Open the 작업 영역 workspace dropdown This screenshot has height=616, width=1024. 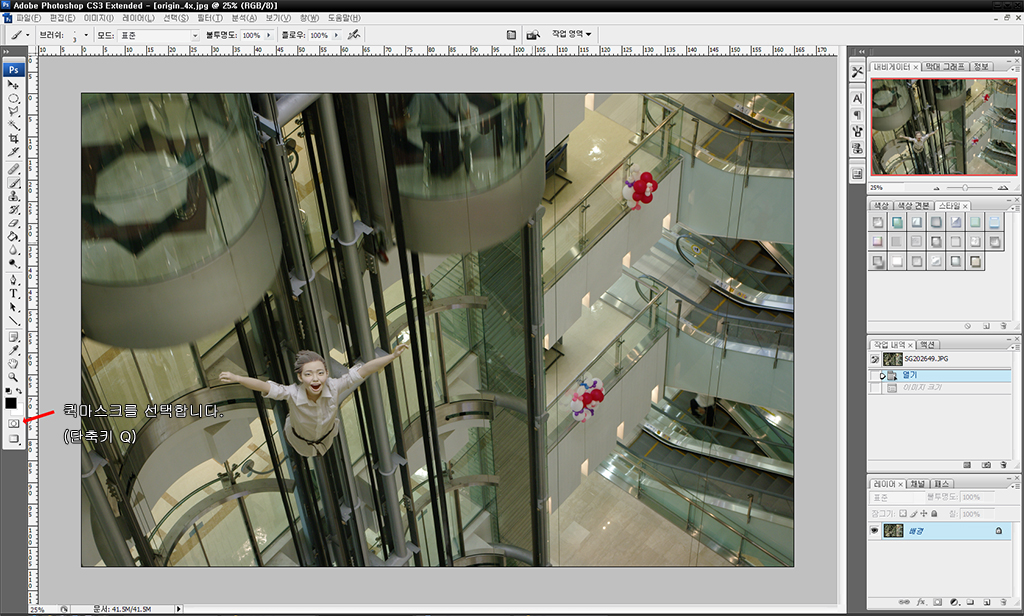pyautogui.click(x=571, y=34)
